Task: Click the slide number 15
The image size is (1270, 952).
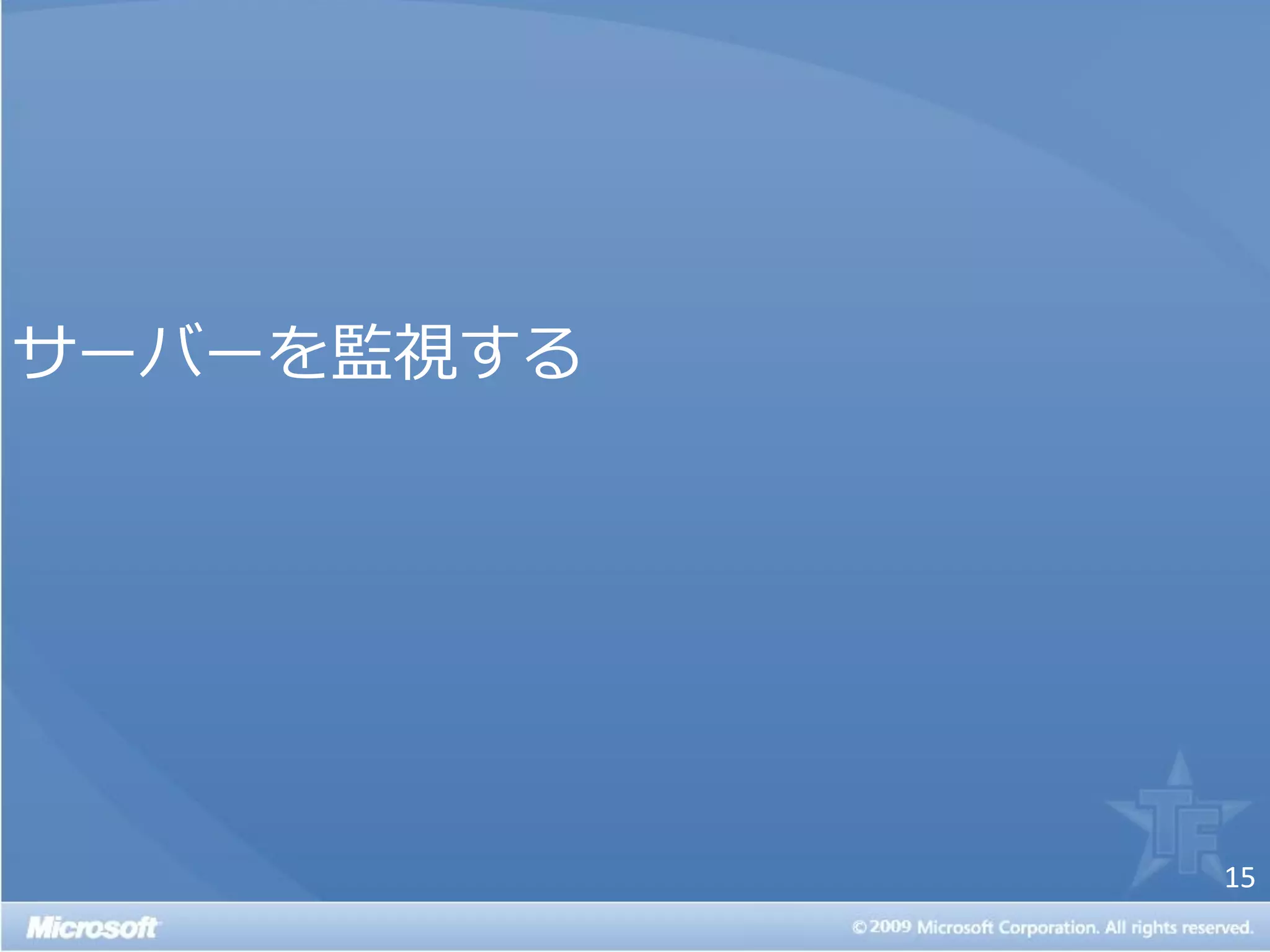Action: tap(1240, 878)
